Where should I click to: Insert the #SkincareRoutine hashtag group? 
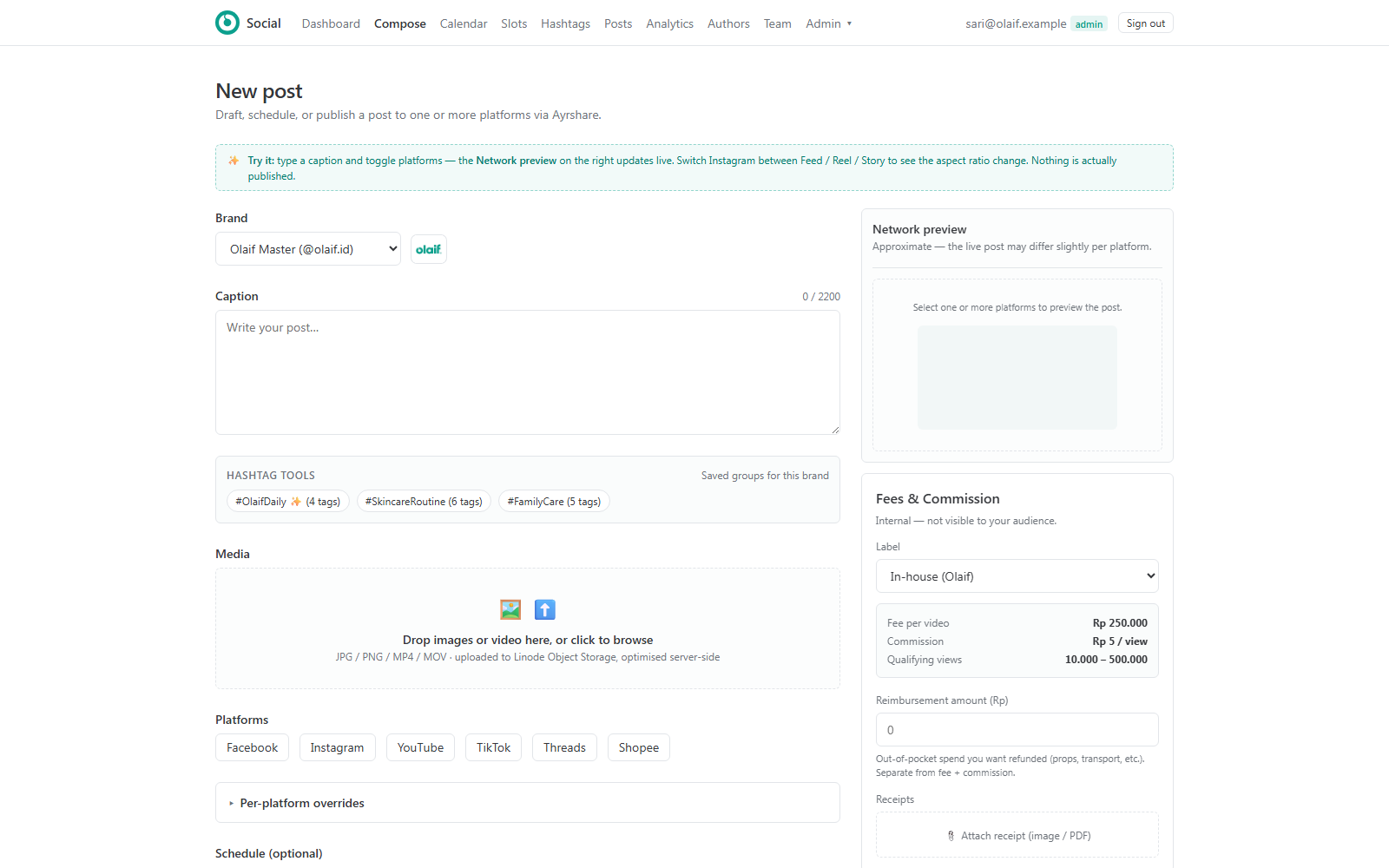coord(424,502)
